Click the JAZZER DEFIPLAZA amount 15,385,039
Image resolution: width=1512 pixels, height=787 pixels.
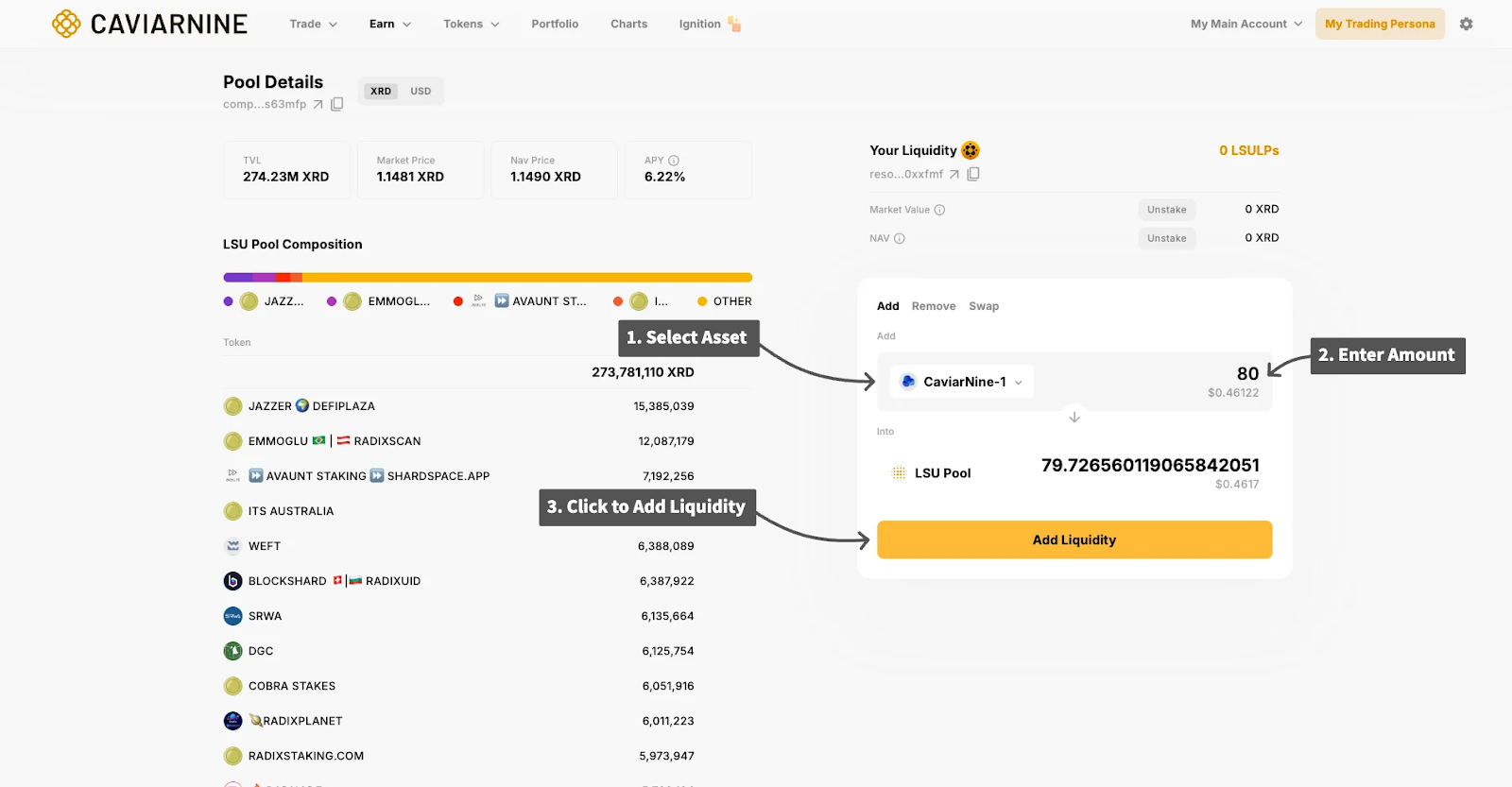pos(663,406)
